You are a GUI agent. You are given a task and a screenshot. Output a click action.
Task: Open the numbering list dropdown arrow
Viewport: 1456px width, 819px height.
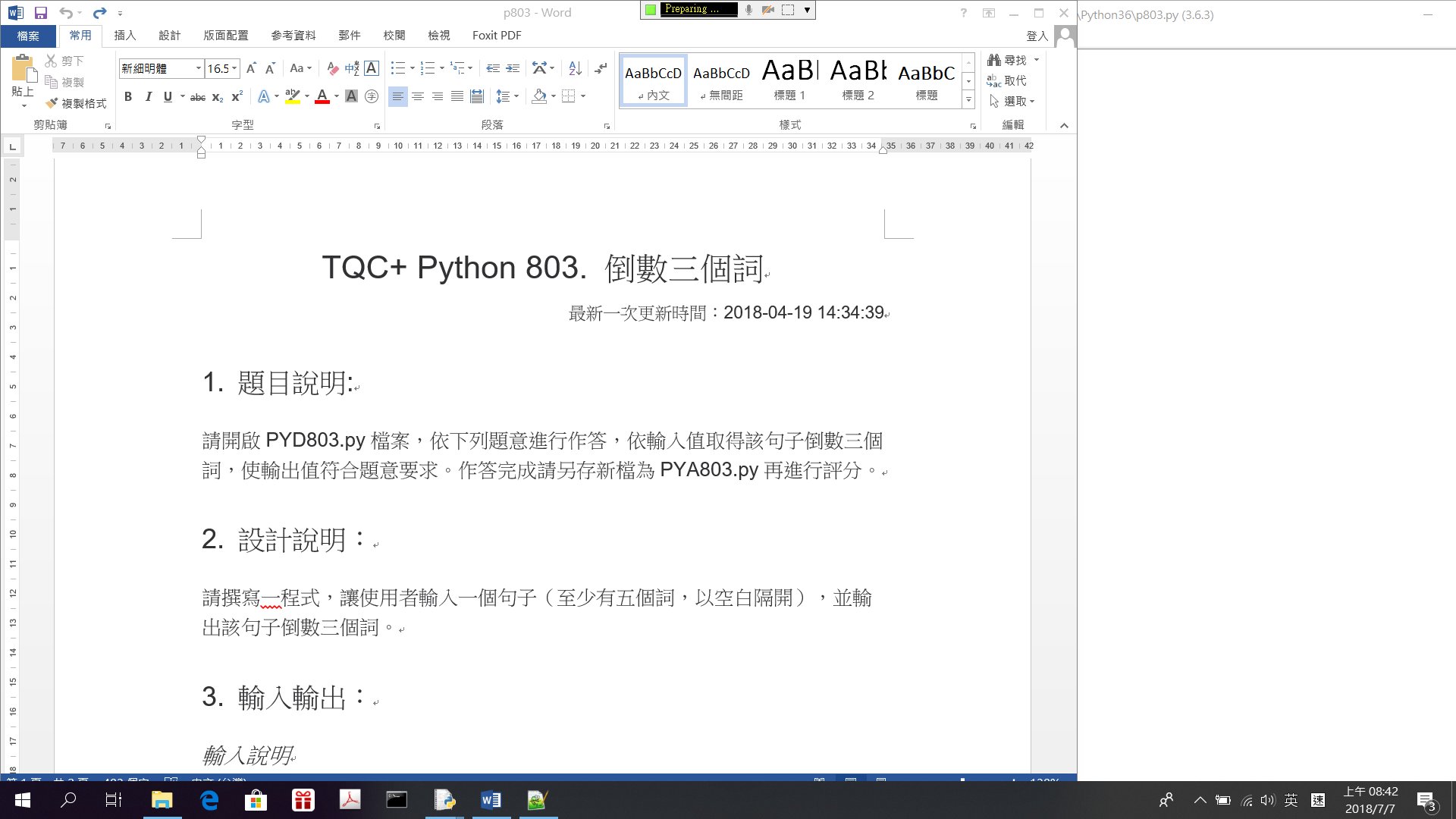click(x=442, y=68)
